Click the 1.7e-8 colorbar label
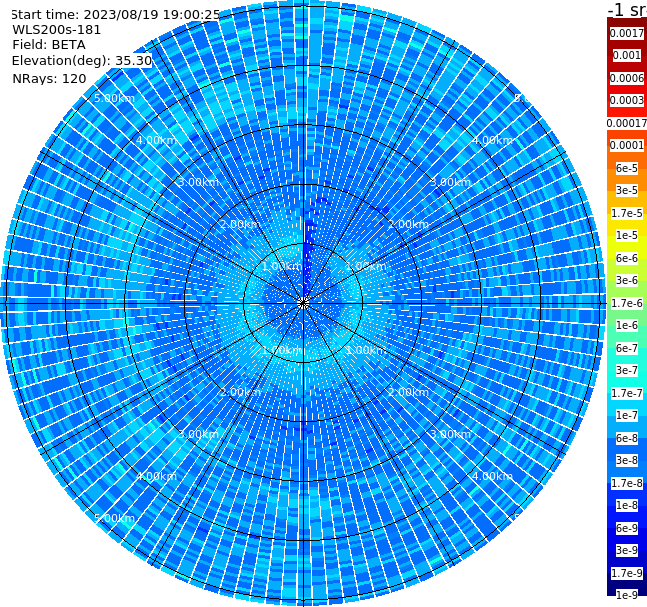647x607 pixels. click(x=627, y=483)
